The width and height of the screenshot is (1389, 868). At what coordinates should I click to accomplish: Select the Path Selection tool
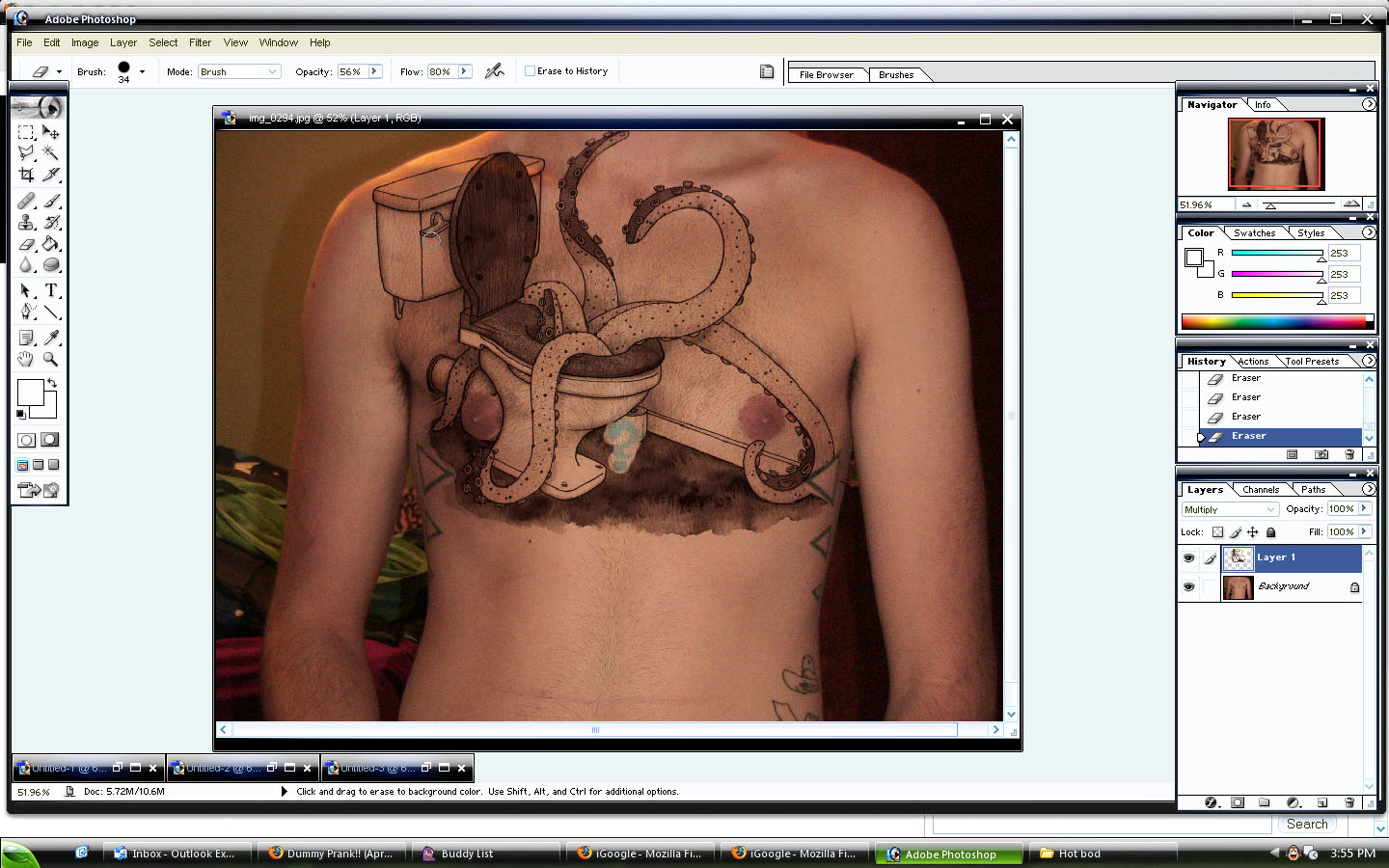pos(26,290)
